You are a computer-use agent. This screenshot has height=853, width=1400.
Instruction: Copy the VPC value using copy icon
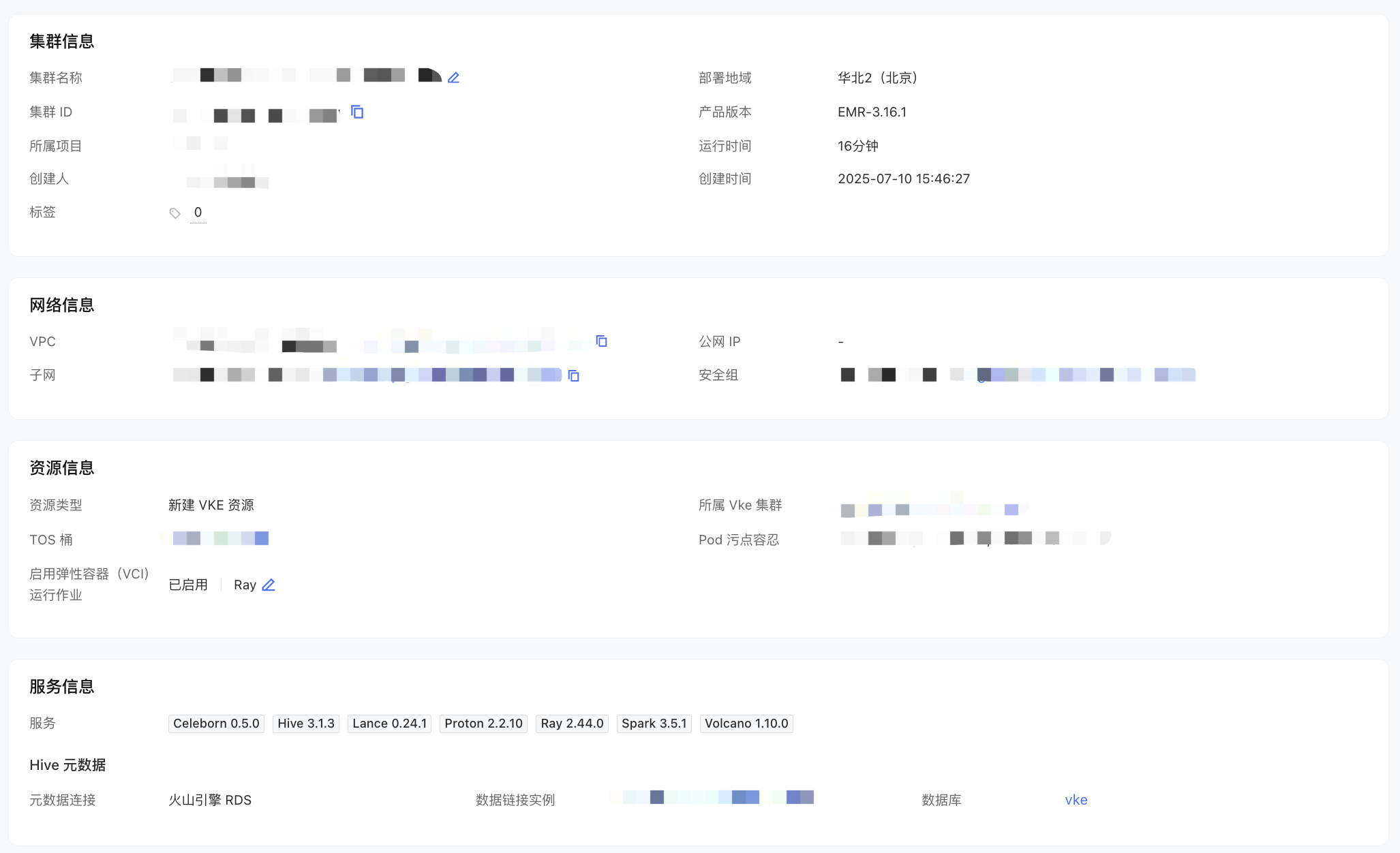601,341
